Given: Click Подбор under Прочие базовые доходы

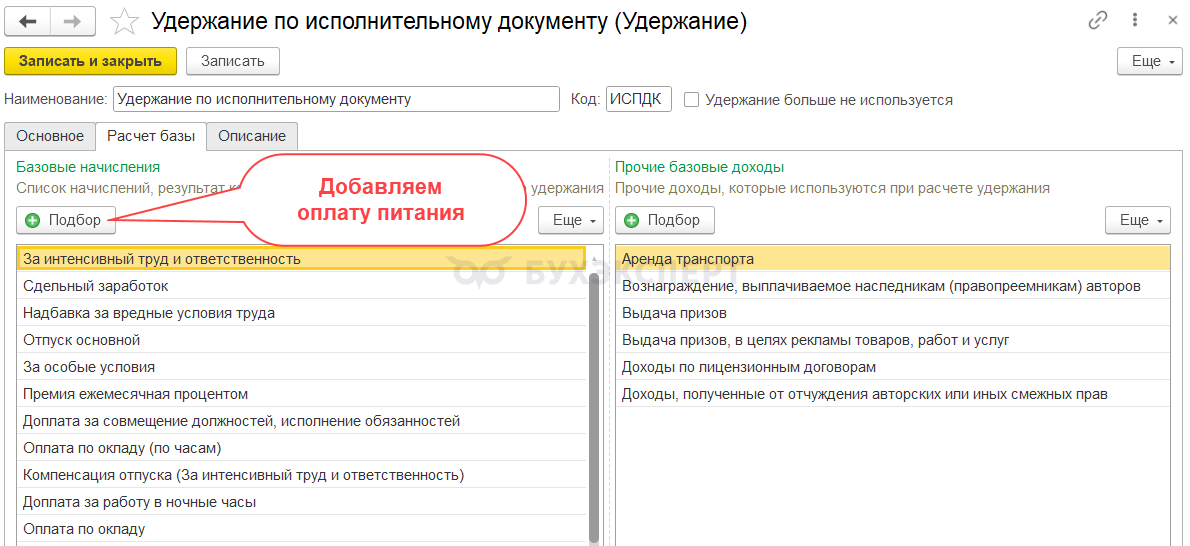Looking at the screenshot, I should point(664,220).
